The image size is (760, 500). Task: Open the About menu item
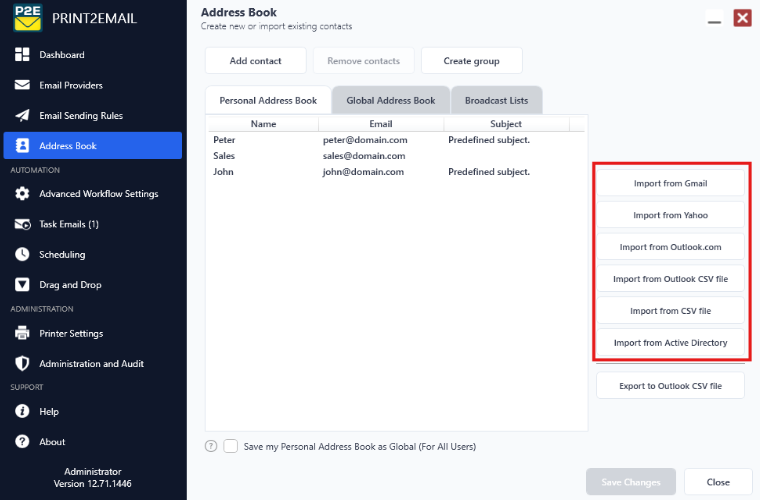pyautogui.click(x=52, y=441)
